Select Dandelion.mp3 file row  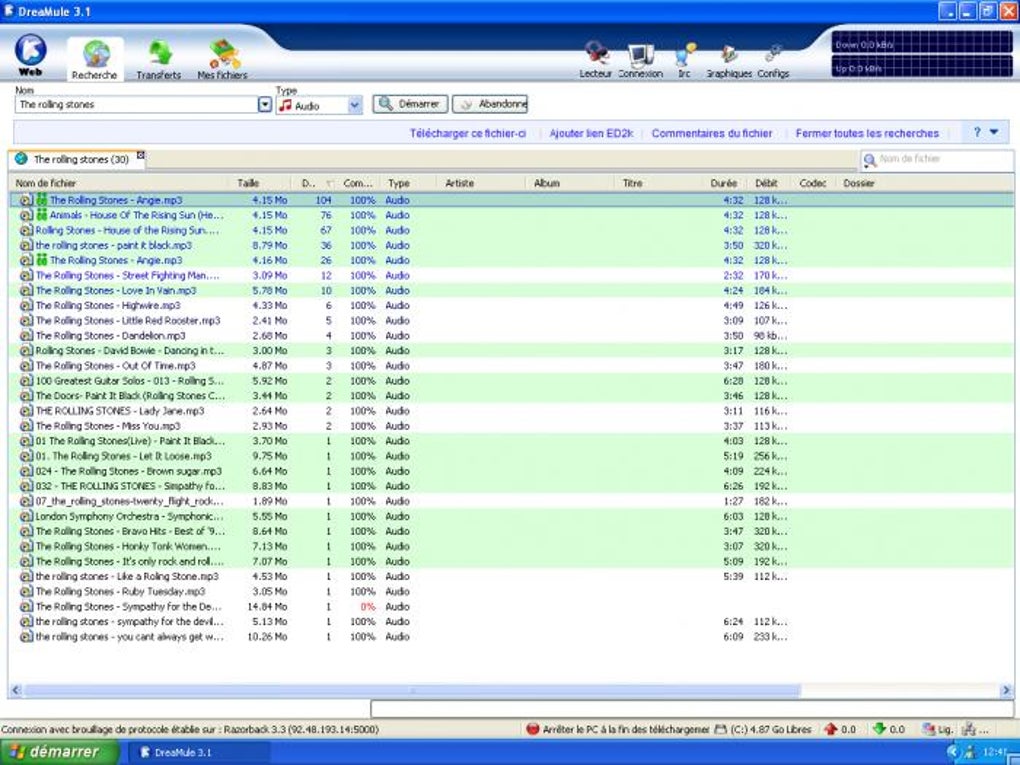click(511, 336)
